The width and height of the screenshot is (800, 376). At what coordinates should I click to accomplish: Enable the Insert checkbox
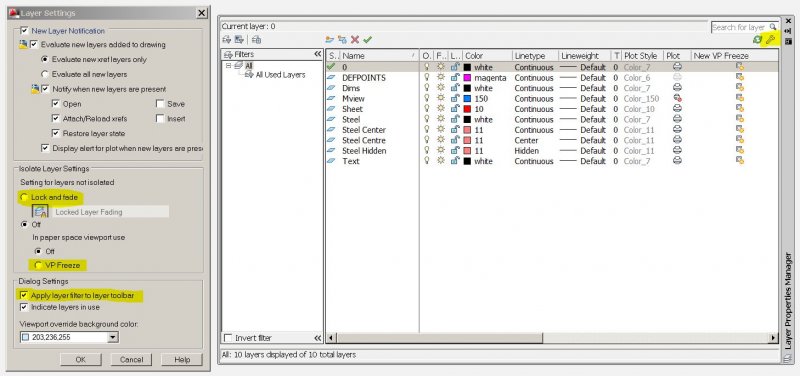[x=160, y=118]
